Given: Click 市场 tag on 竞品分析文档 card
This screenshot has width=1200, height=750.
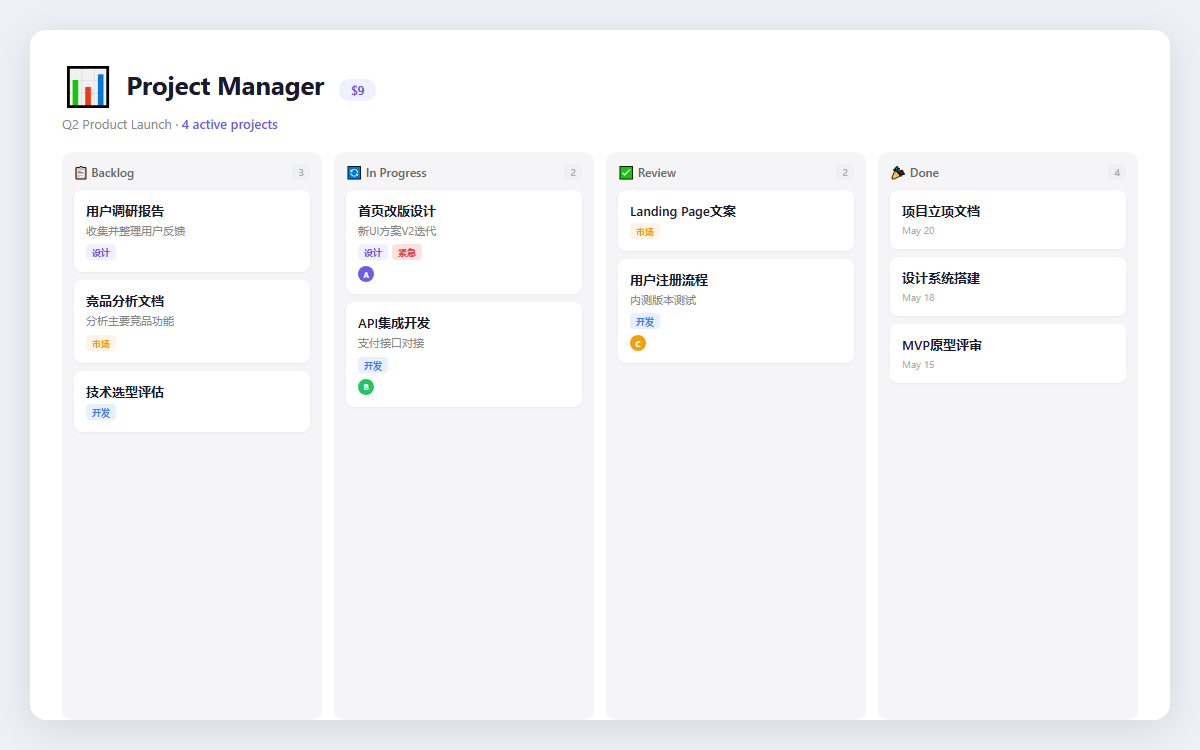Looking at the screenshot, I should [x=101, y=344].
